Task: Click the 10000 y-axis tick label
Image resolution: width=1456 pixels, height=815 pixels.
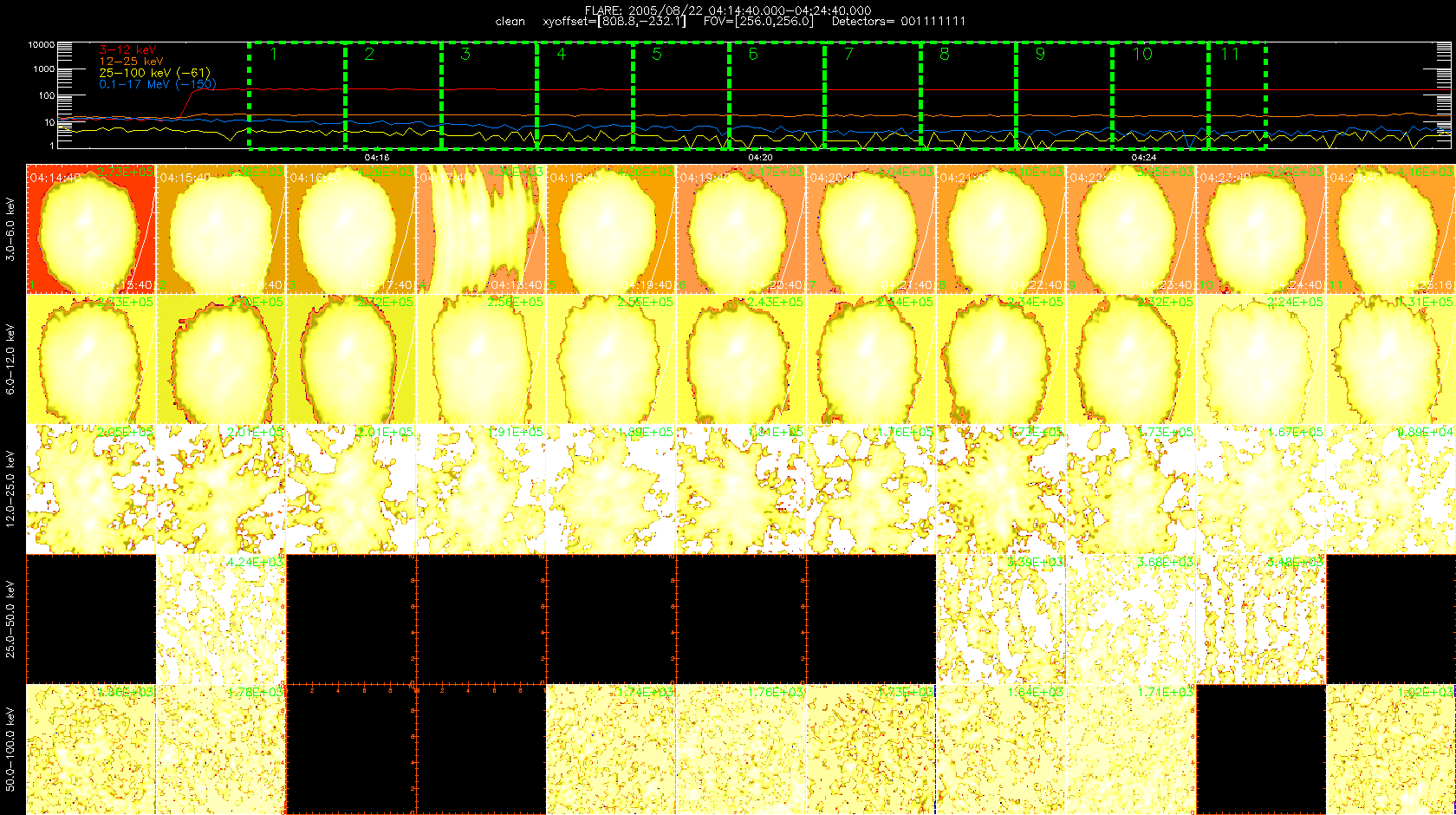Action: (x=41, y=44)
